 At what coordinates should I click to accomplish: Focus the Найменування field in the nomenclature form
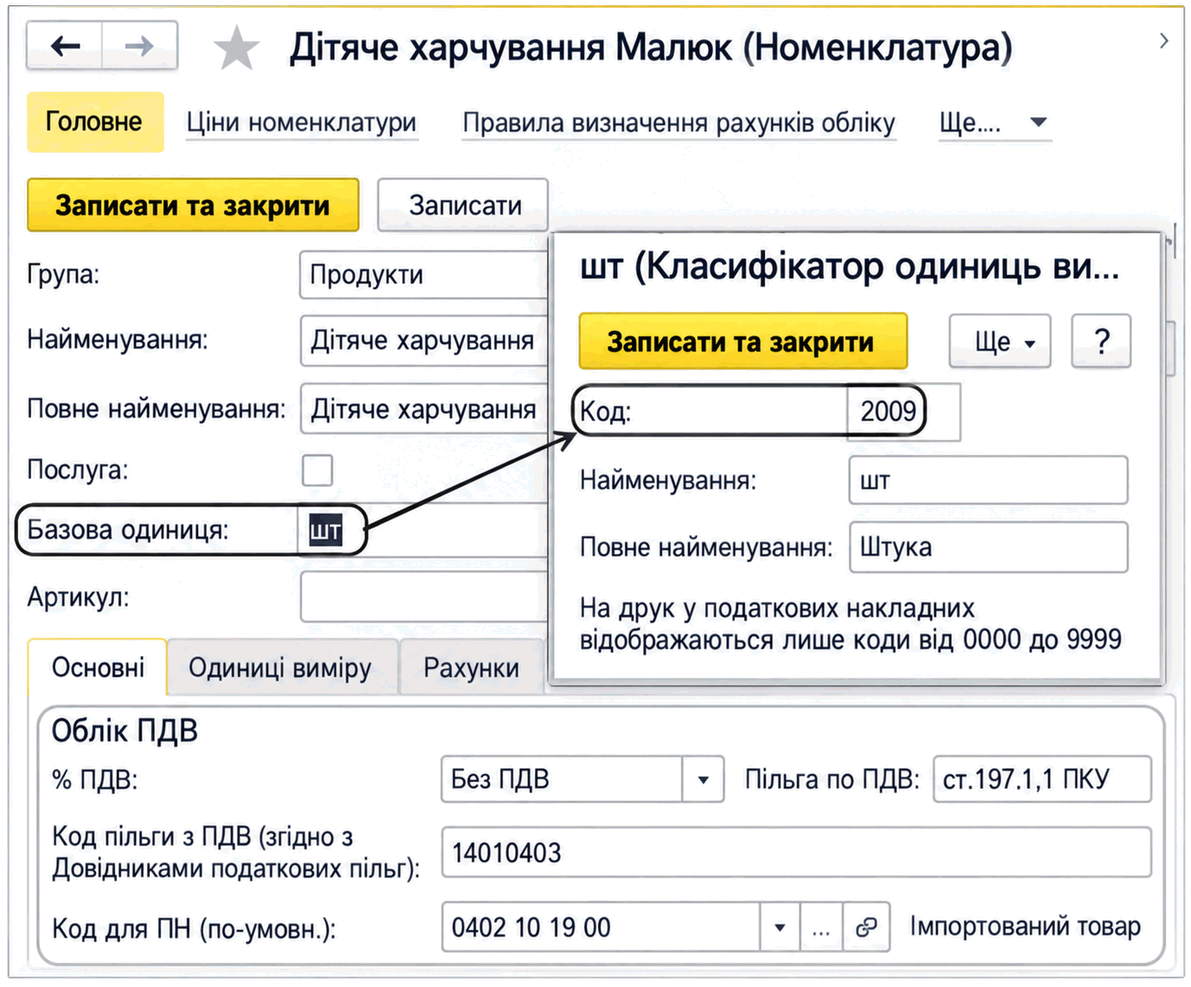coord(424,340)
